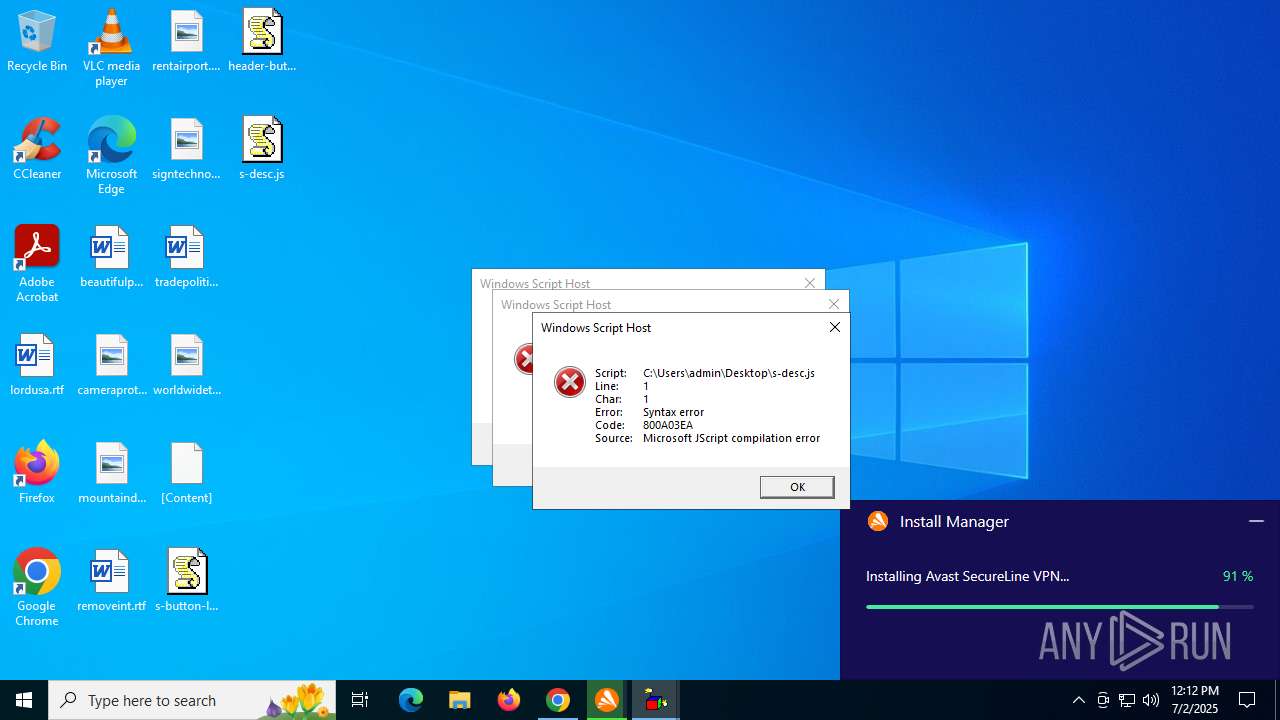The image size is (1280, 720).
Task: Close the rearmost Windows Script Host dialog
Action: coord(810,283)
